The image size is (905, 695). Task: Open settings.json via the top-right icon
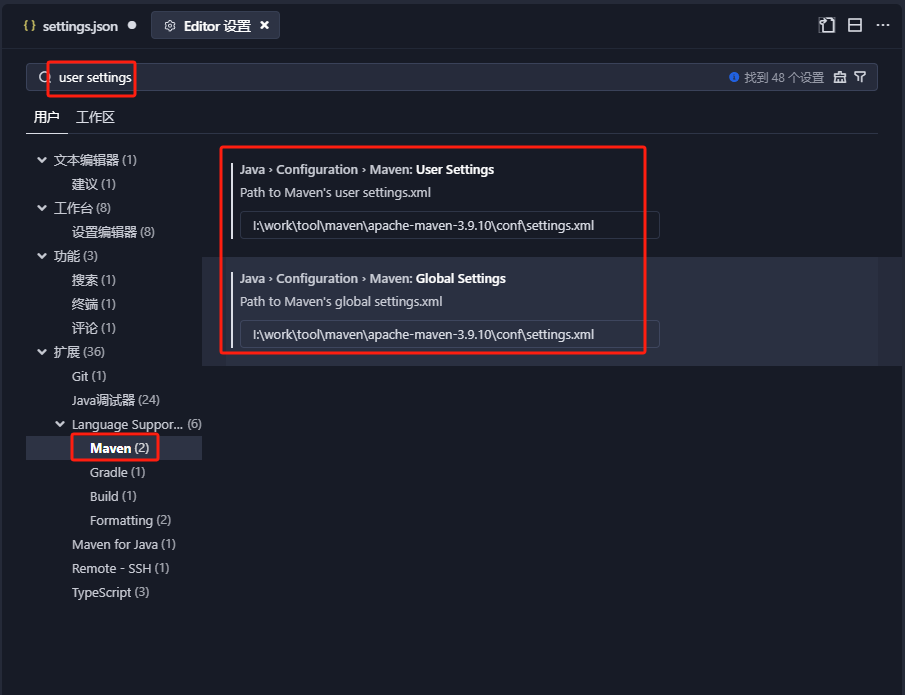[826, 24]
